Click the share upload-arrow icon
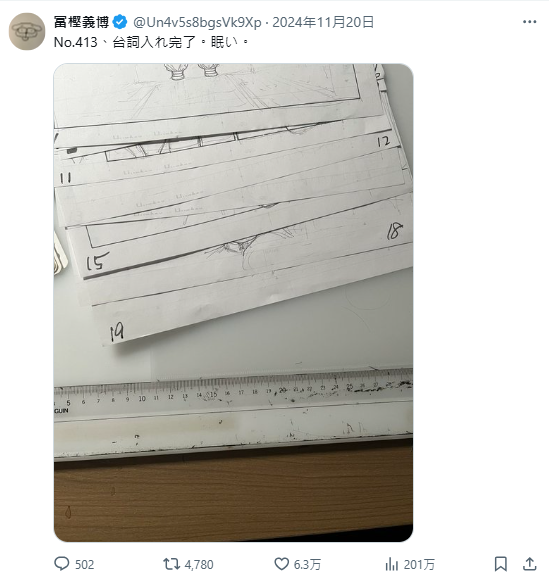This screenshot has height=578, width=549. pyautogui.click(x=529, y=564)
